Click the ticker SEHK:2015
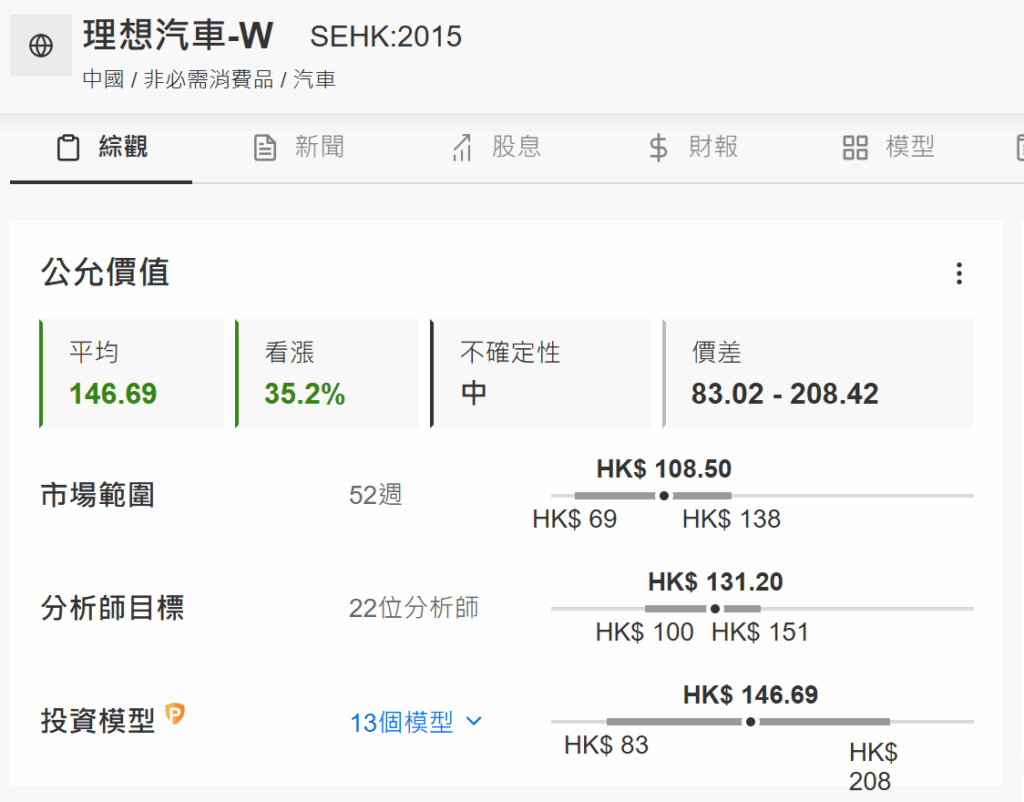 [x=385, y=37]
